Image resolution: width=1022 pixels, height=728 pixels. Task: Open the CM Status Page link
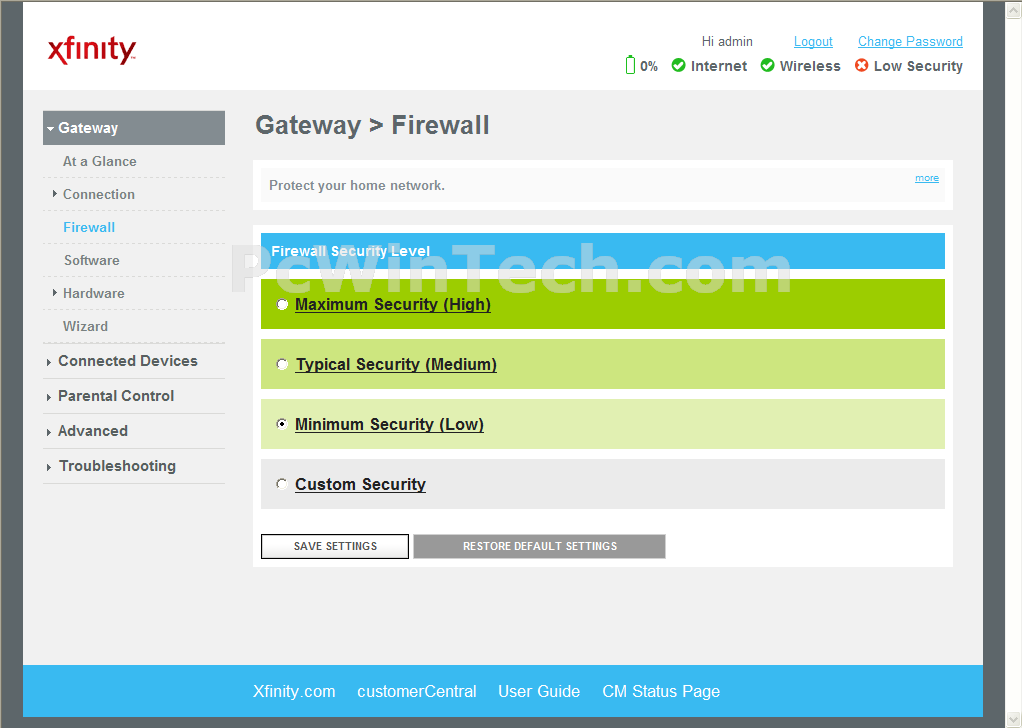coord(661,692)
